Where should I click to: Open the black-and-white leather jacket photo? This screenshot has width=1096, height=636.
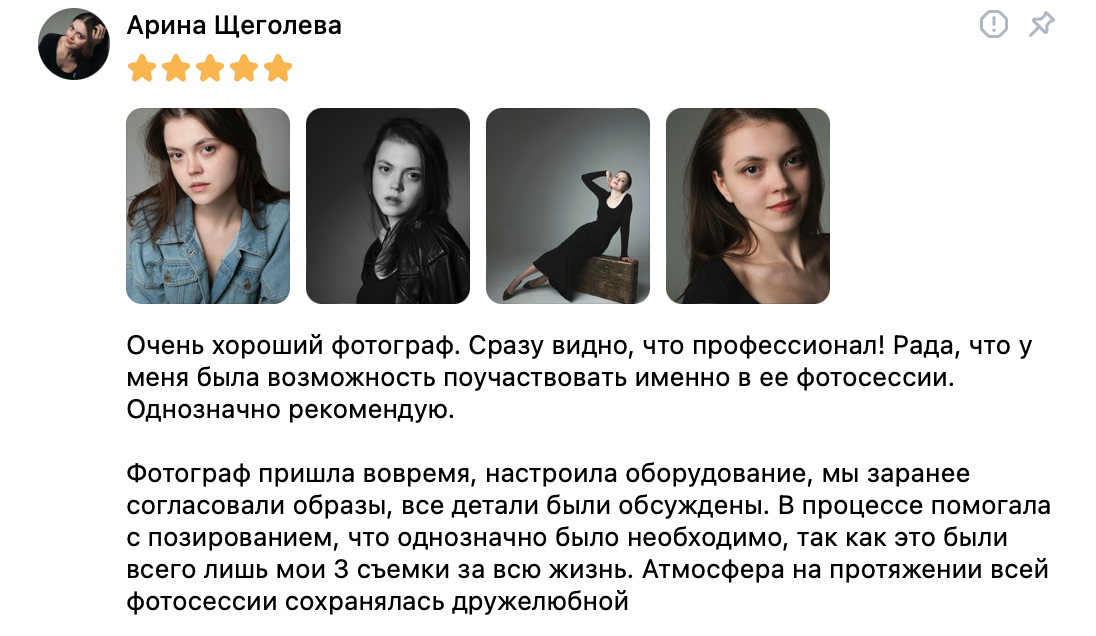(x=388, y=205)
